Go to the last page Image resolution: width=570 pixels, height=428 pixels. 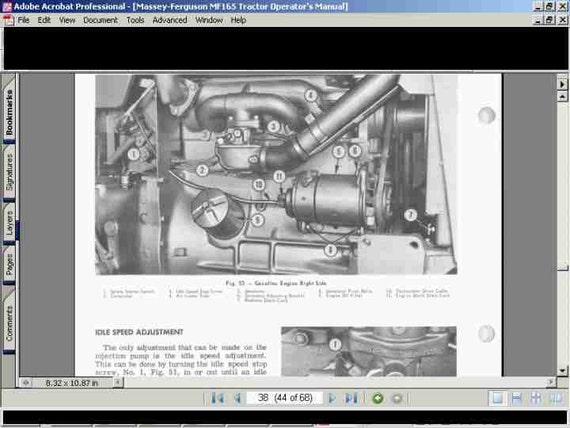coord(351,399)
